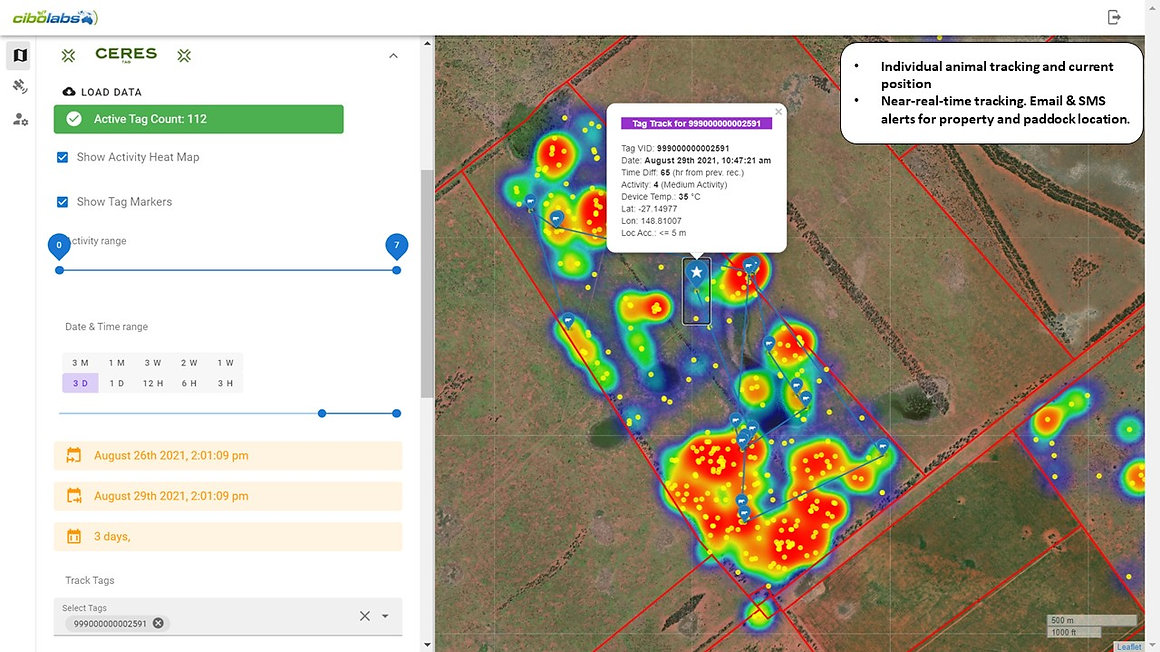Click the Time Diff: 65 popup line

click(x=683, y=172)
